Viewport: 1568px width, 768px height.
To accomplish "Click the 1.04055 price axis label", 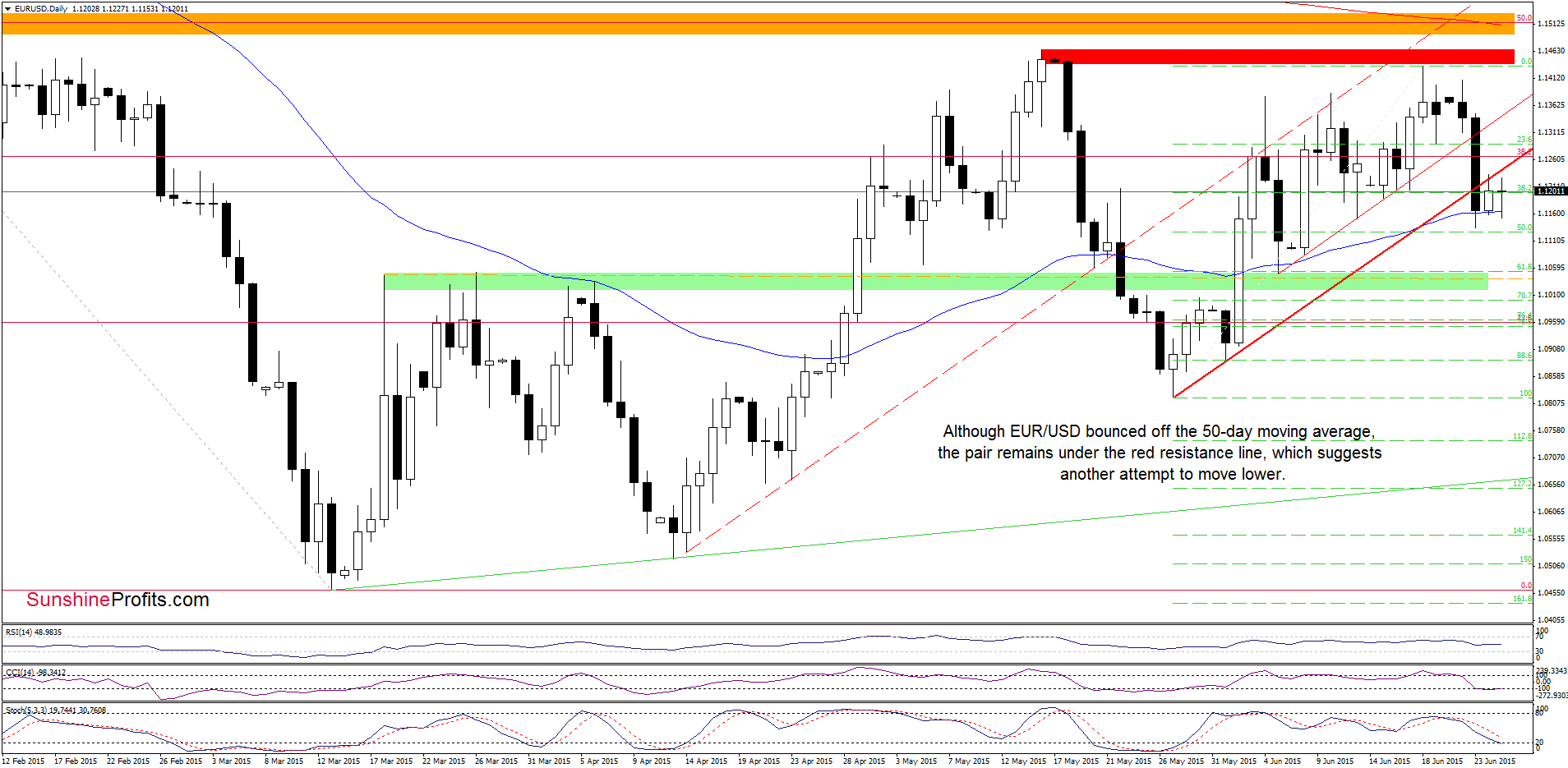I will (1552, 620).
